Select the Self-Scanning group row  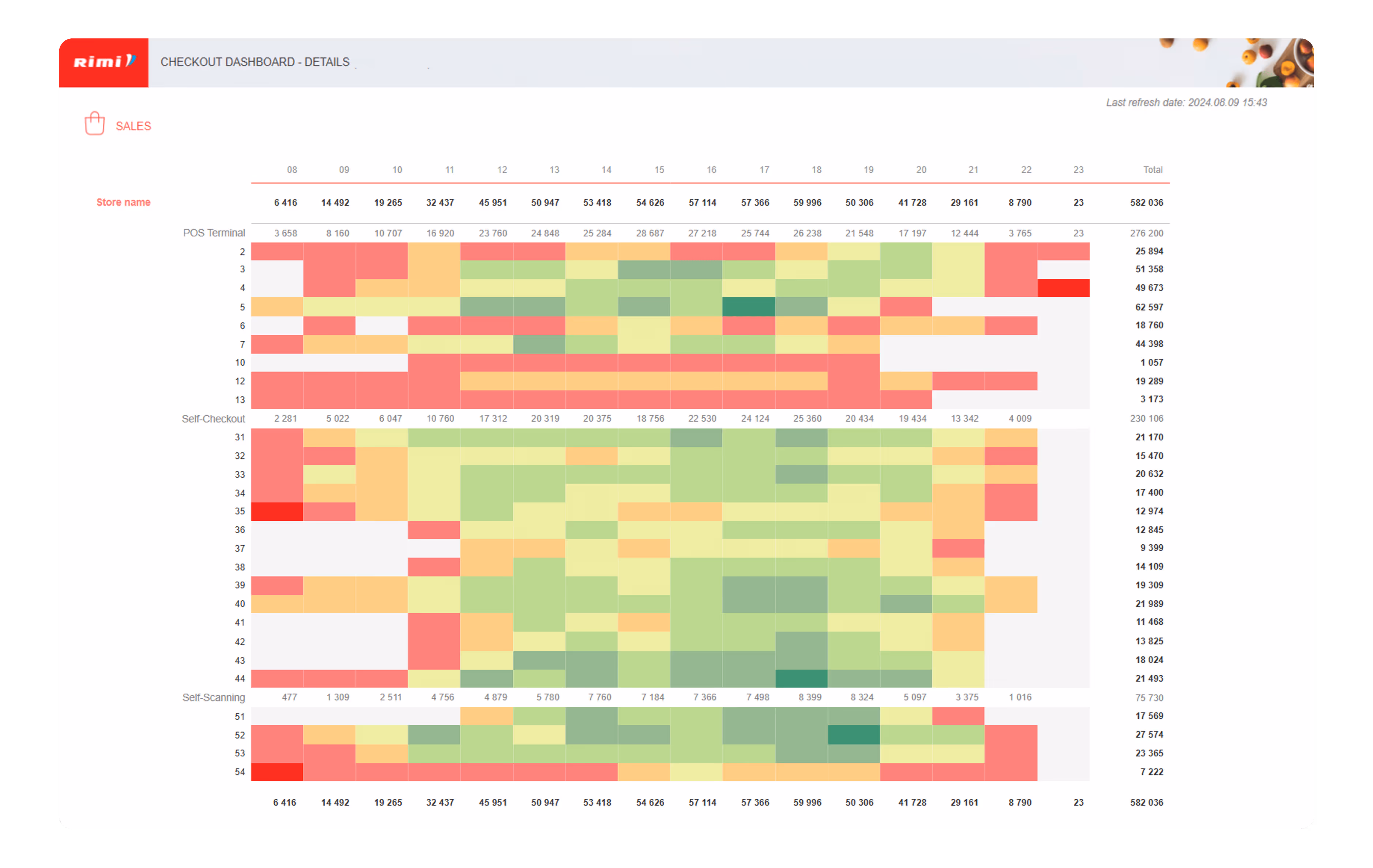point(213,697)
